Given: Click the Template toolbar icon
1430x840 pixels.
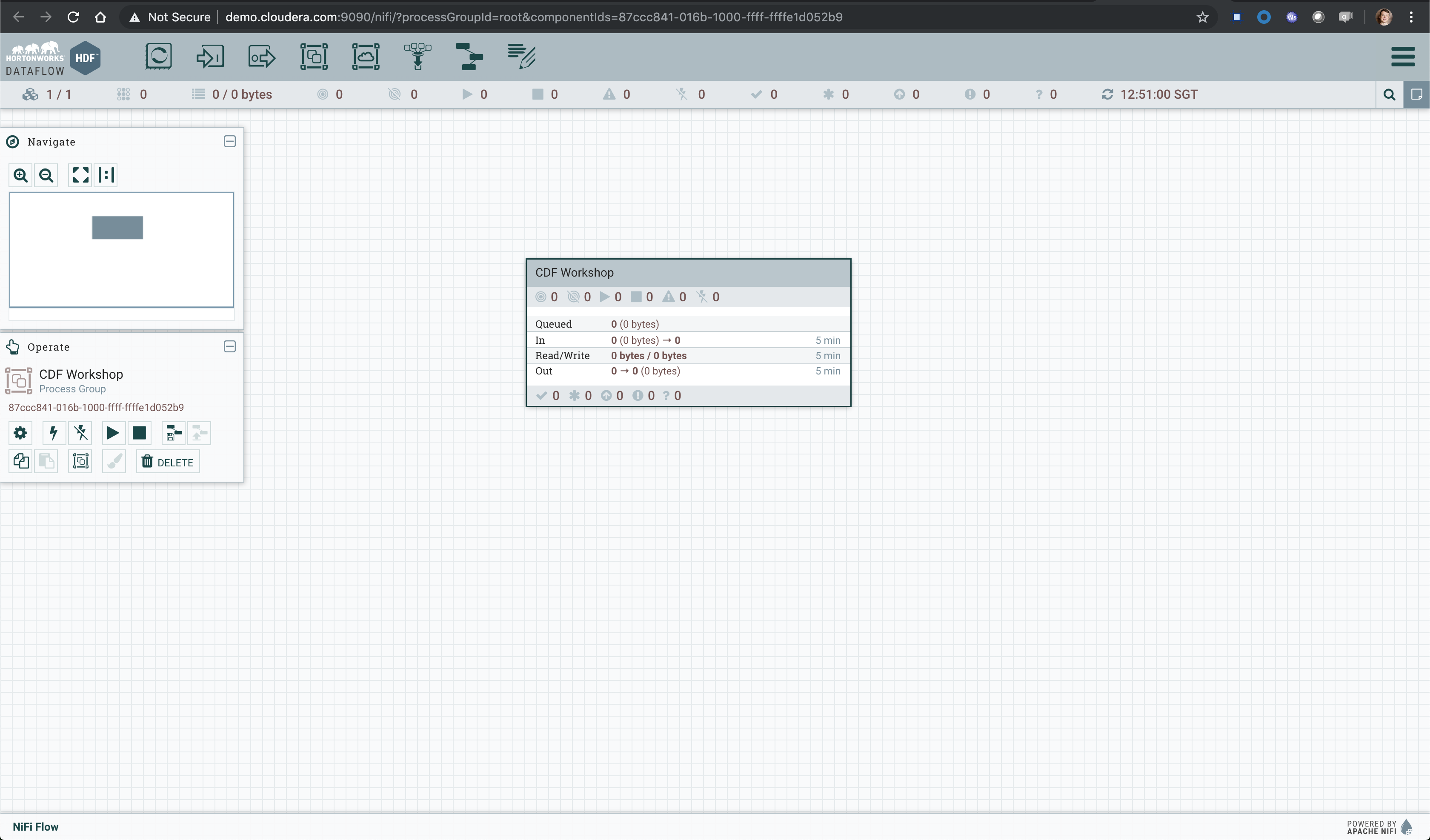Looking at the screenshot, I should tap(469, 56).
